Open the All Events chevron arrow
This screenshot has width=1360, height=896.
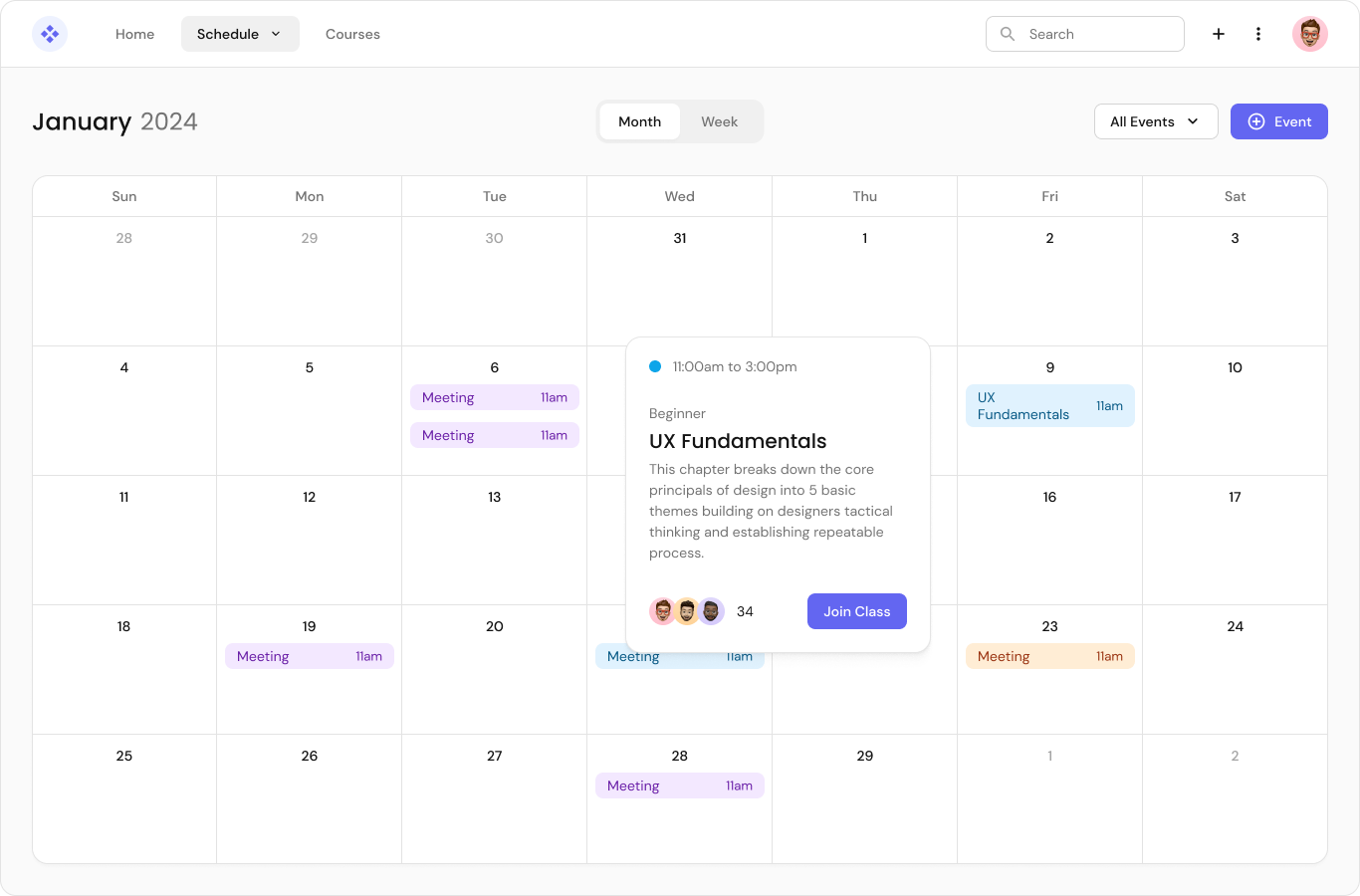click(x=1193, y=121)
